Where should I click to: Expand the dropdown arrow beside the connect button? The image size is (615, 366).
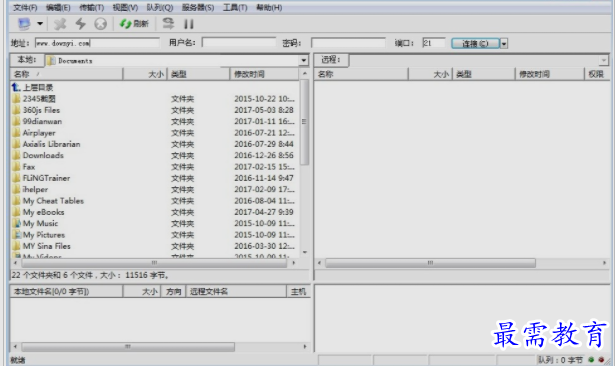pyautogui.click(x=504, y=43)
